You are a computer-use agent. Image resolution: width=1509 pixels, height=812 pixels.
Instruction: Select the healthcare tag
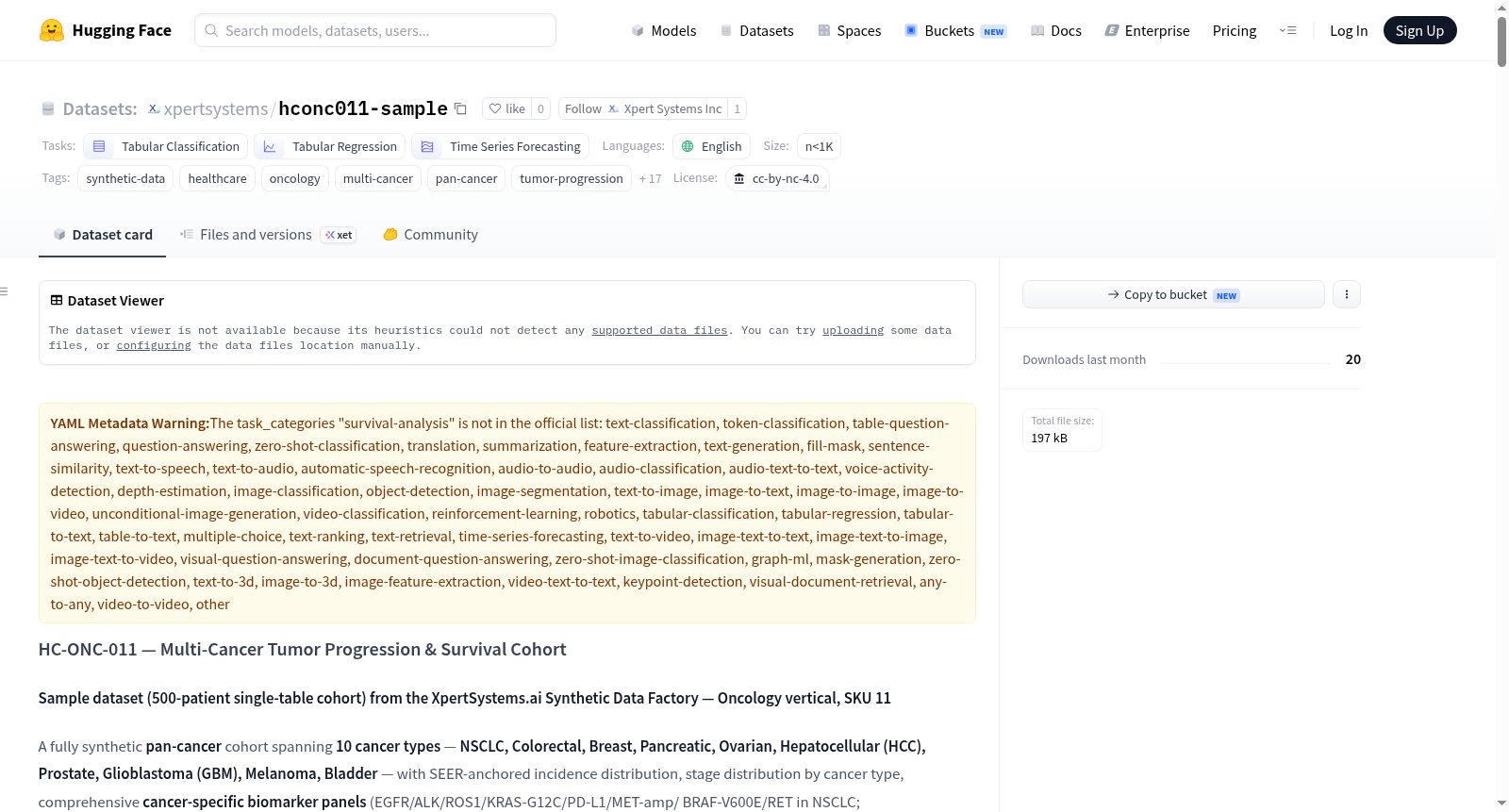tap(217, 178)
